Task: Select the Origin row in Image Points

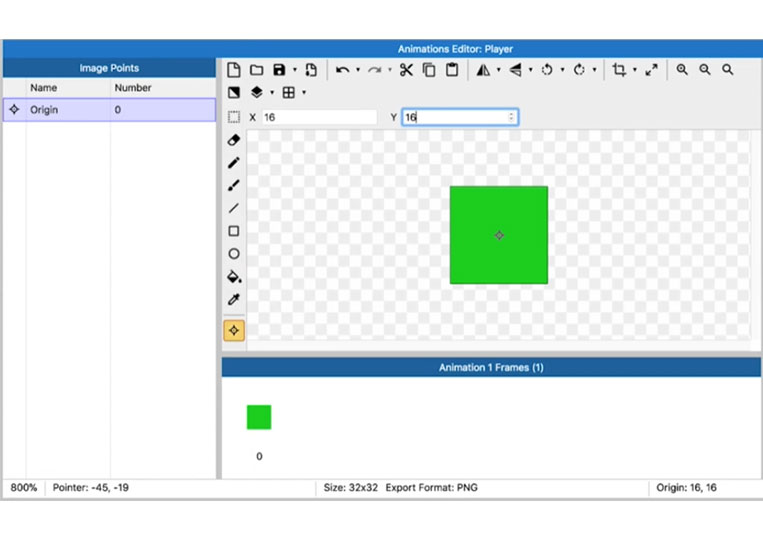Action: click(109, 110)
